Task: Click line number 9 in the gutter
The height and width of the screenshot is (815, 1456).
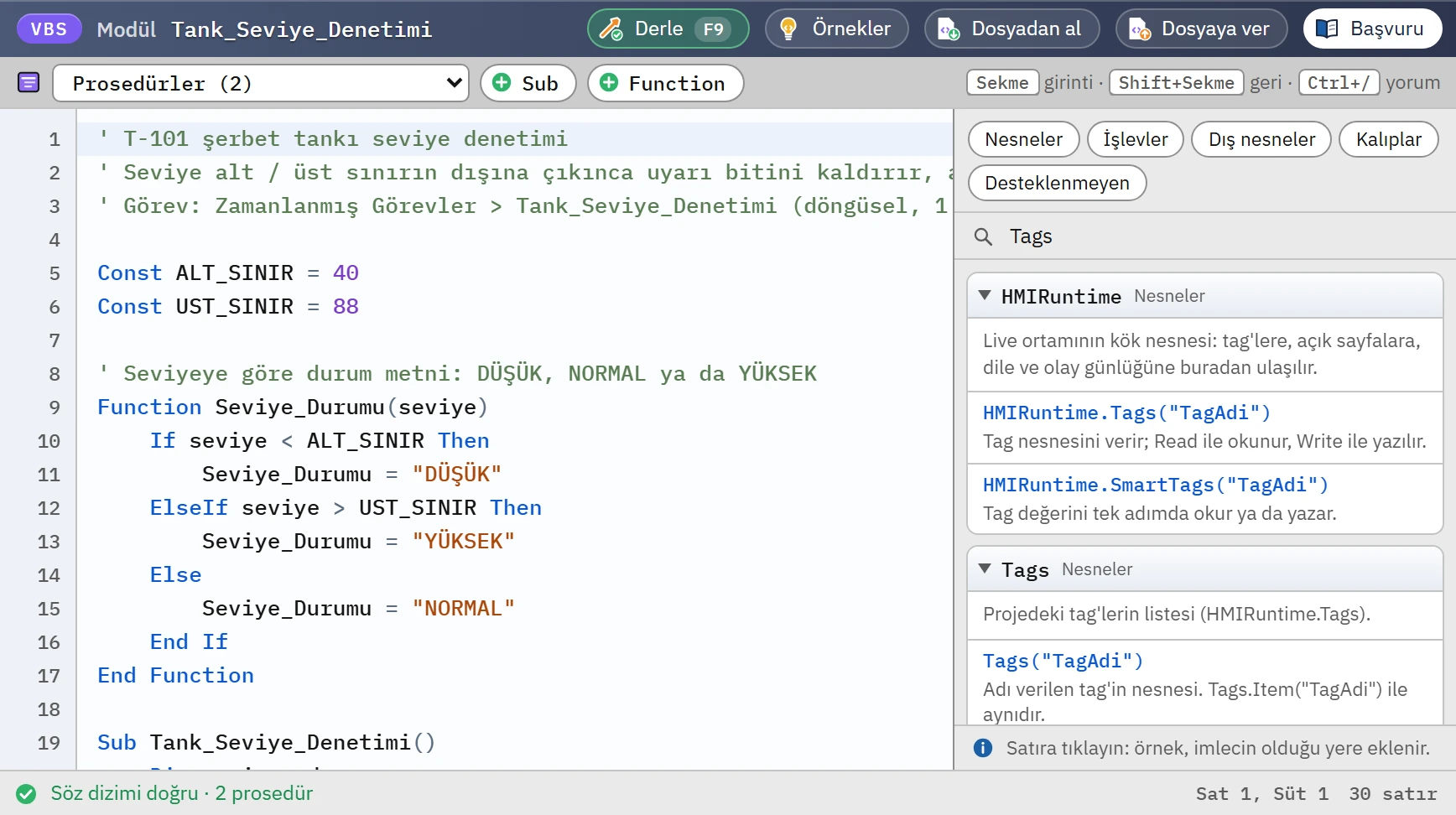Action: click(x=54, y=407)
